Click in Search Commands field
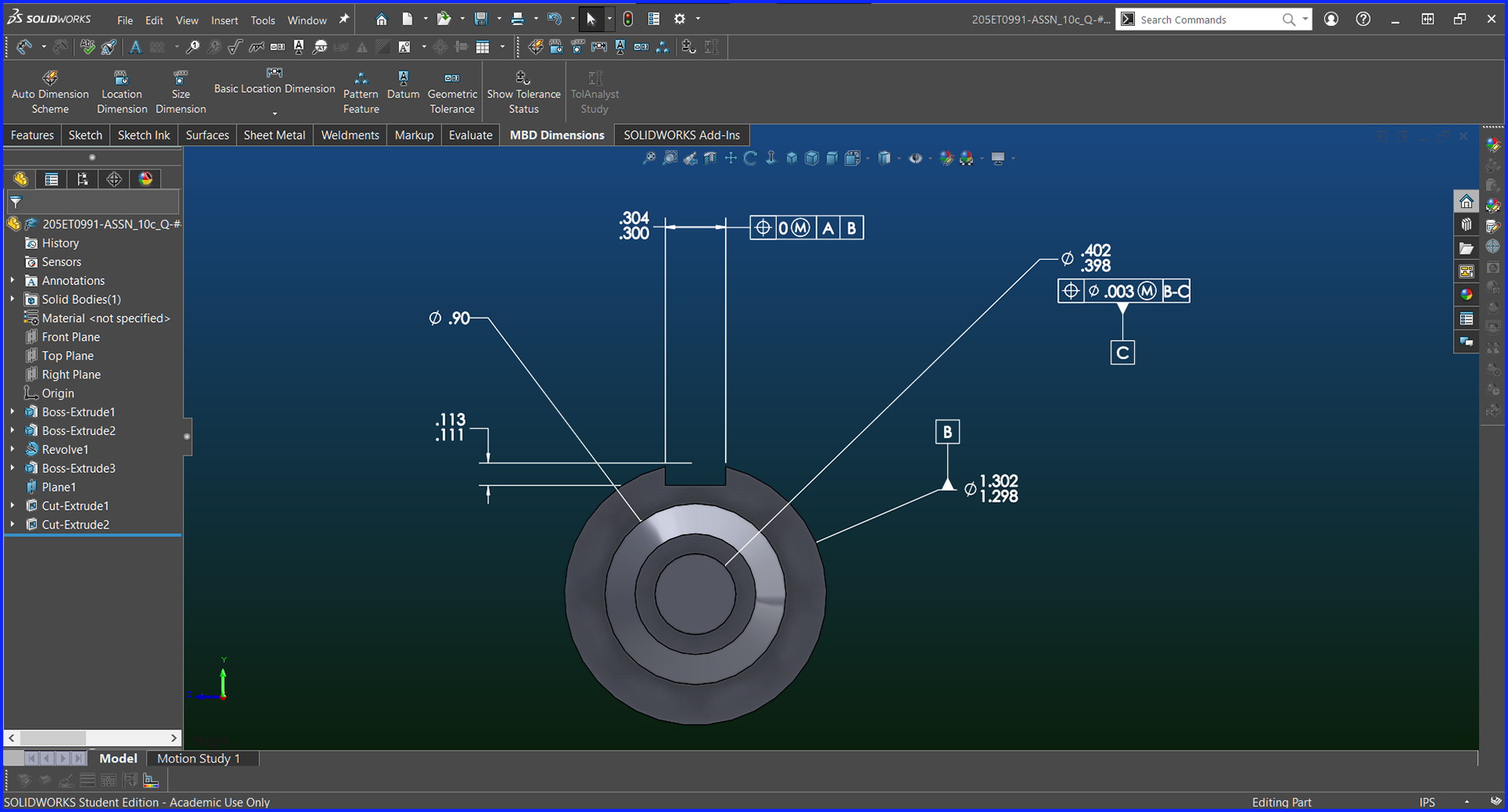The height and width of the screenshot is (812, 1508). [x=1208, y=20]
